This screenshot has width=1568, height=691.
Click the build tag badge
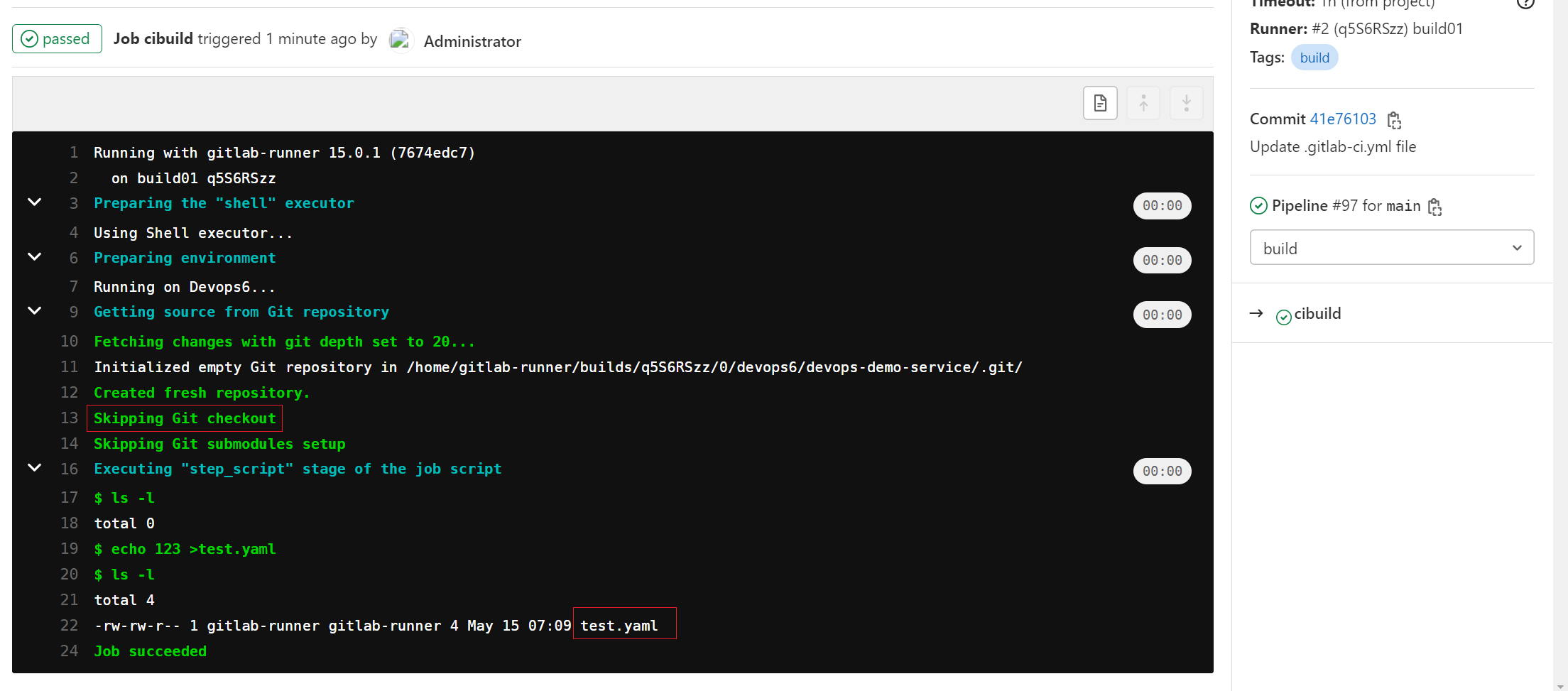(x=1314, y=58)
